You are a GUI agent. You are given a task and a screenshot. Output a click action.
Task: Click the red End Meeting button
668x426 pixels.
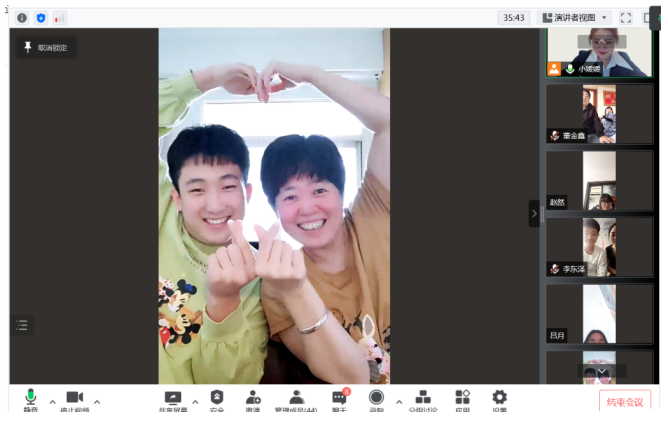625,402
